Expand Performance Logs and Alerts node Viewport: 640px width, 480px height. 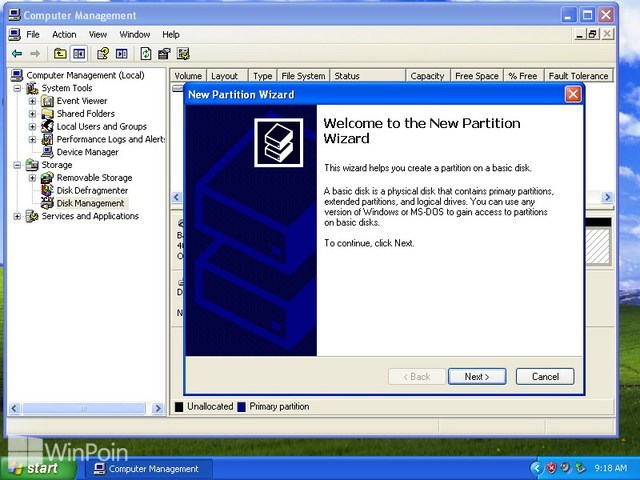(32, 140)
